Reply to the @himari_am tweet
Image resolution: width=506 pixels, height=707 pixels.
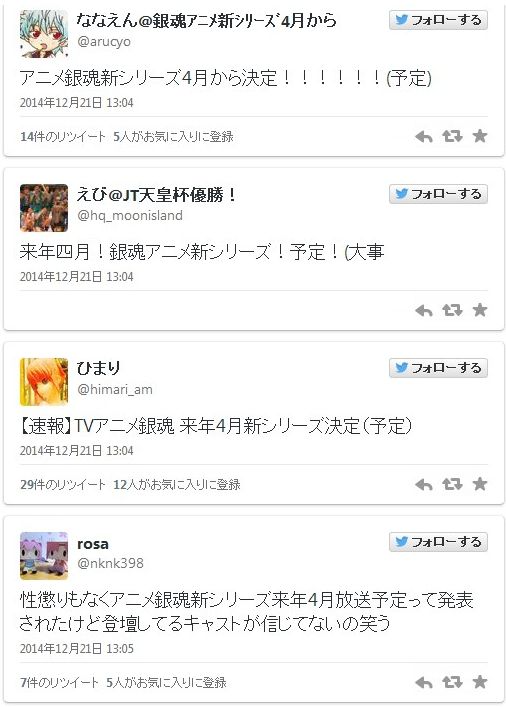point(424,484)
